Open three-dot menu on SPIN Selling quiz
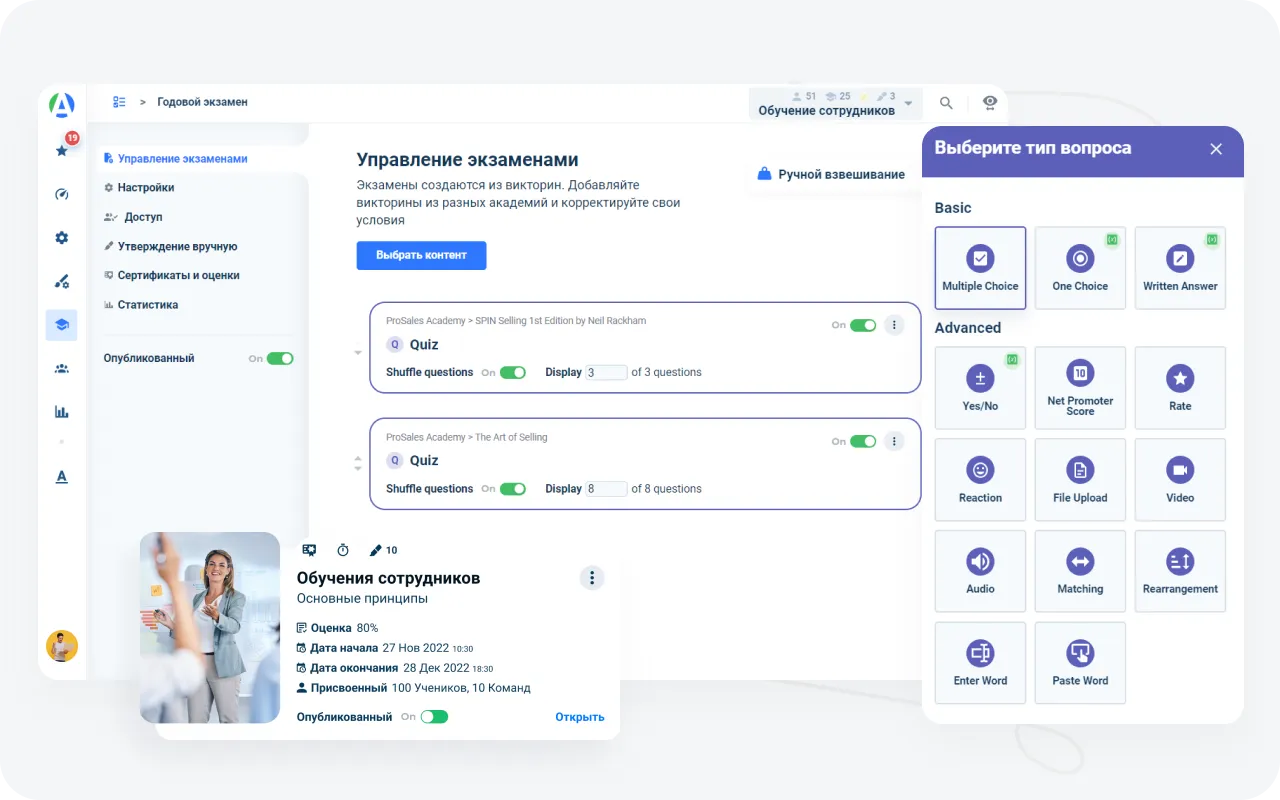This screenshot has height=800, width=1280. pos(894,325)
